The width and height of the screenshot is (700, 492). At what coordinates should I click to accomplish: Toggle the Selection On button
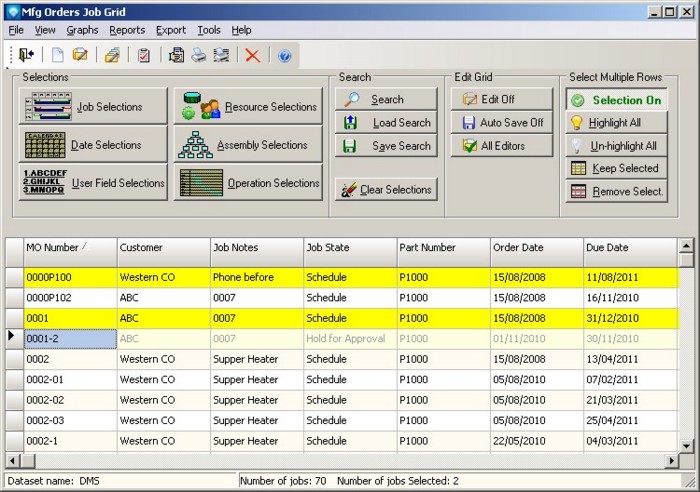click(616, 100)
